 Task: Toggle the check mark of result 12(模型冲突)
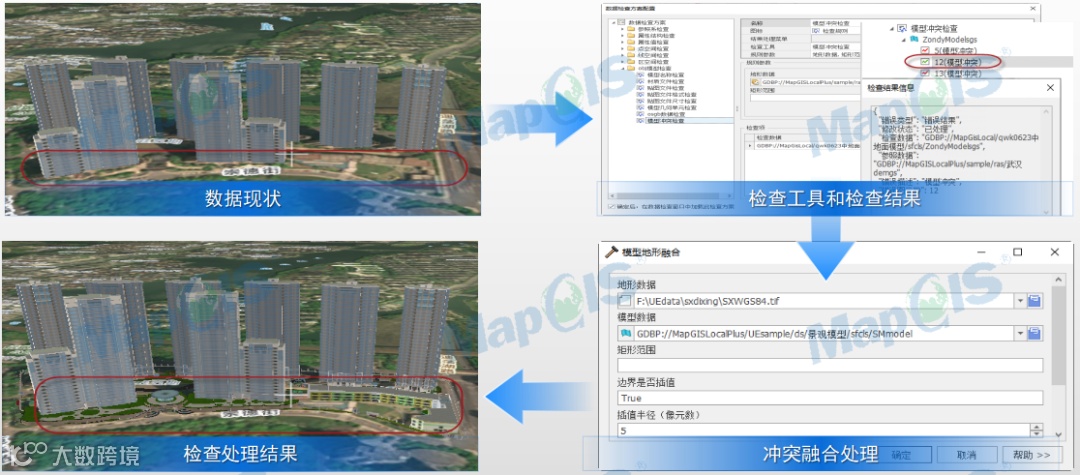926,63
